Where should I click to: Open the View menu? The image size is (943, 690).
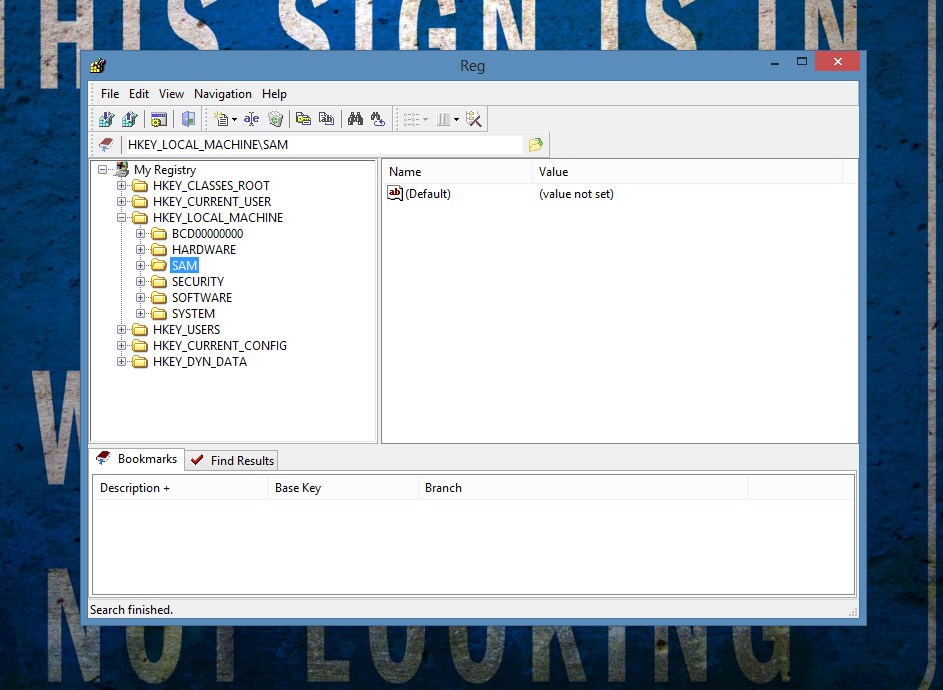171,94
